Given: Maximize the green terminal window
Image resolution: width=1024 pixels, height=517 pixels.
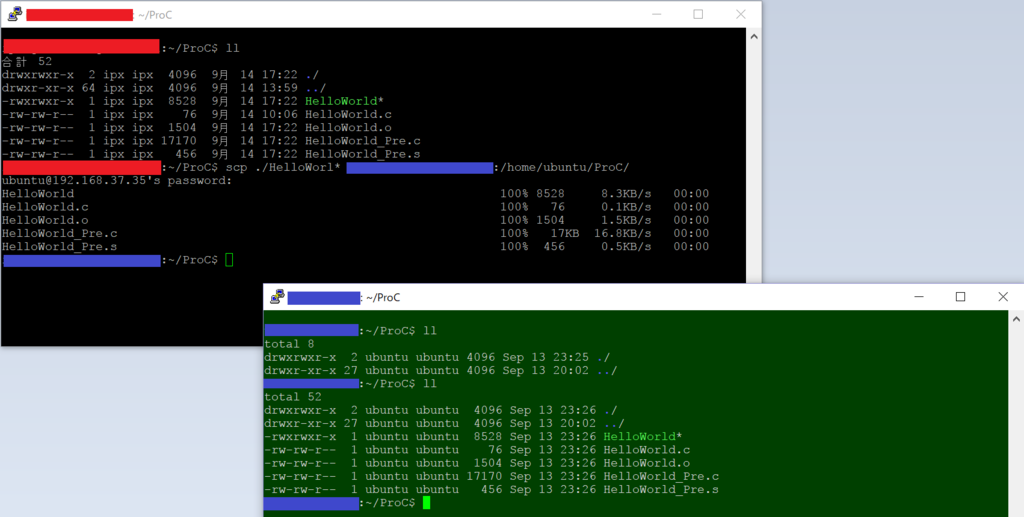Looking at the screenshot, I should [960, 297].
